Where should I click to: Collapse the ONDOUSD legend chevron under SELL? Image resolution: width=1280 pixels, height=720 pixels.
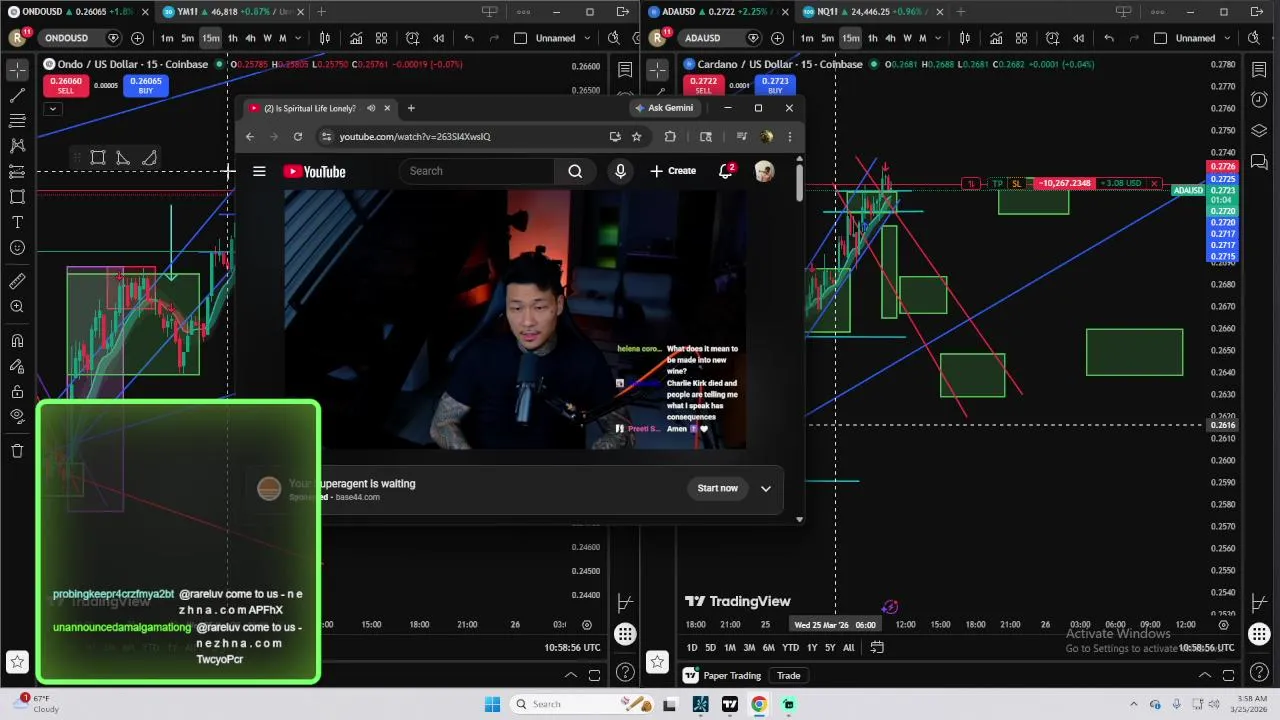tap(53, 108)
